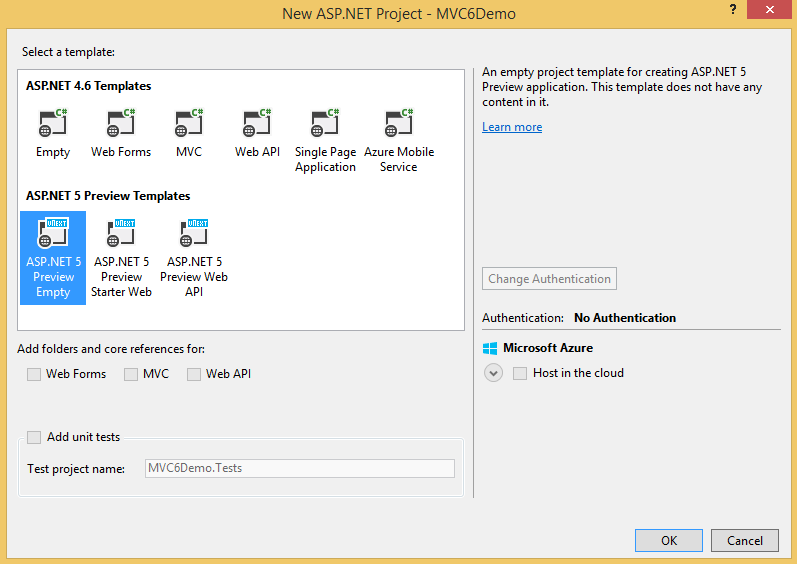The image size is (797, 564).
Task: Click the Test project name field
Action: tap(299, 468)
